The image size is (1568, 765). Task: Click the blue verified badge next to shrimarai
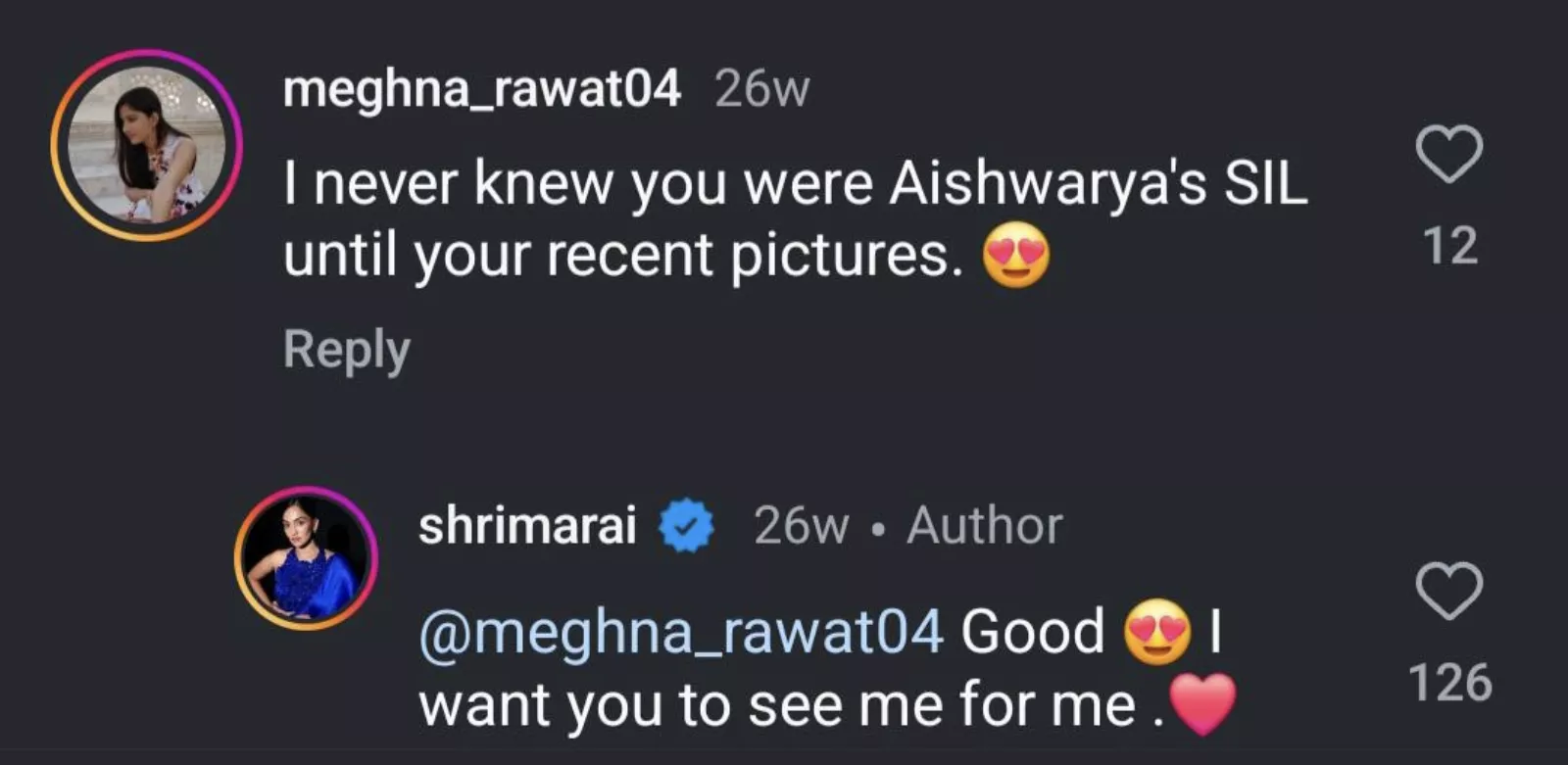[687, 526]
